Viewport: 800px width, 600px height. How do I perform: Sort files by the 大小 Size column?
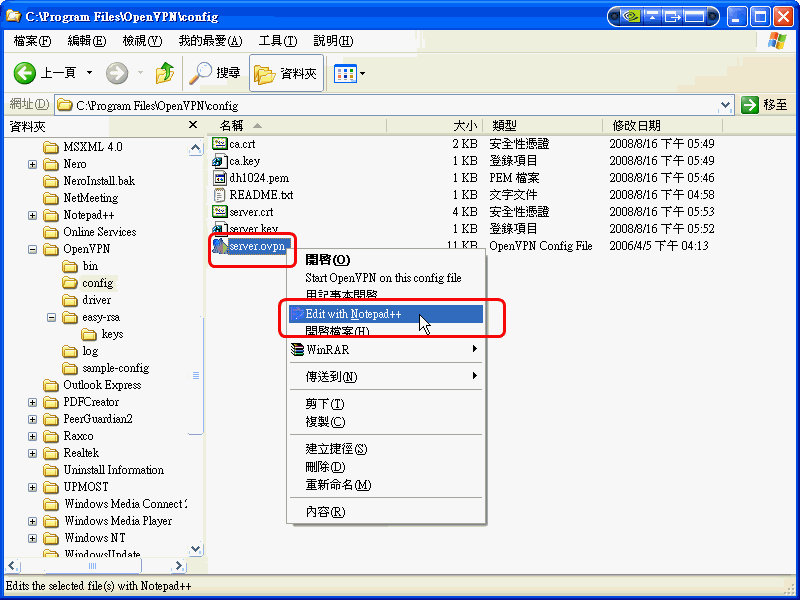(x=434, y=126)
